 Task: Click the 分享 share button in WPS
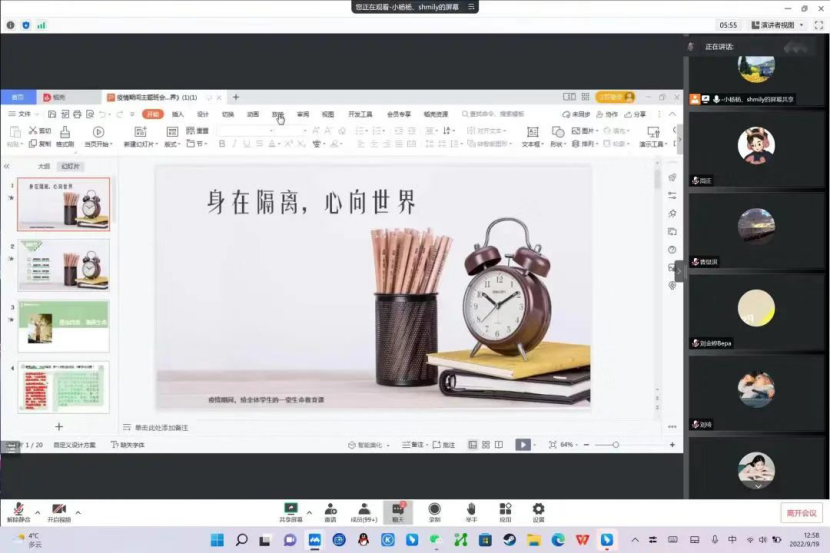pos(637,115)
